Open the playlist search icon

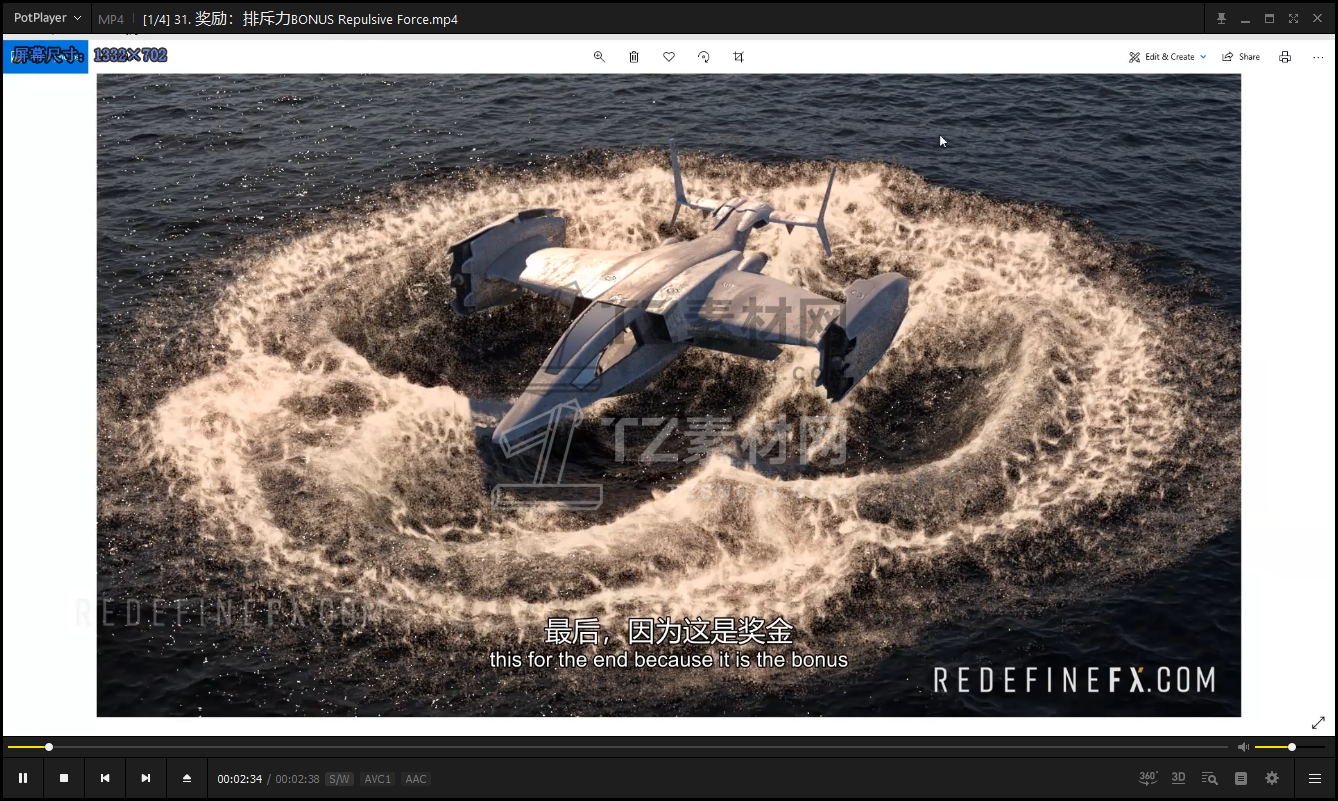tap(1209, 778)
